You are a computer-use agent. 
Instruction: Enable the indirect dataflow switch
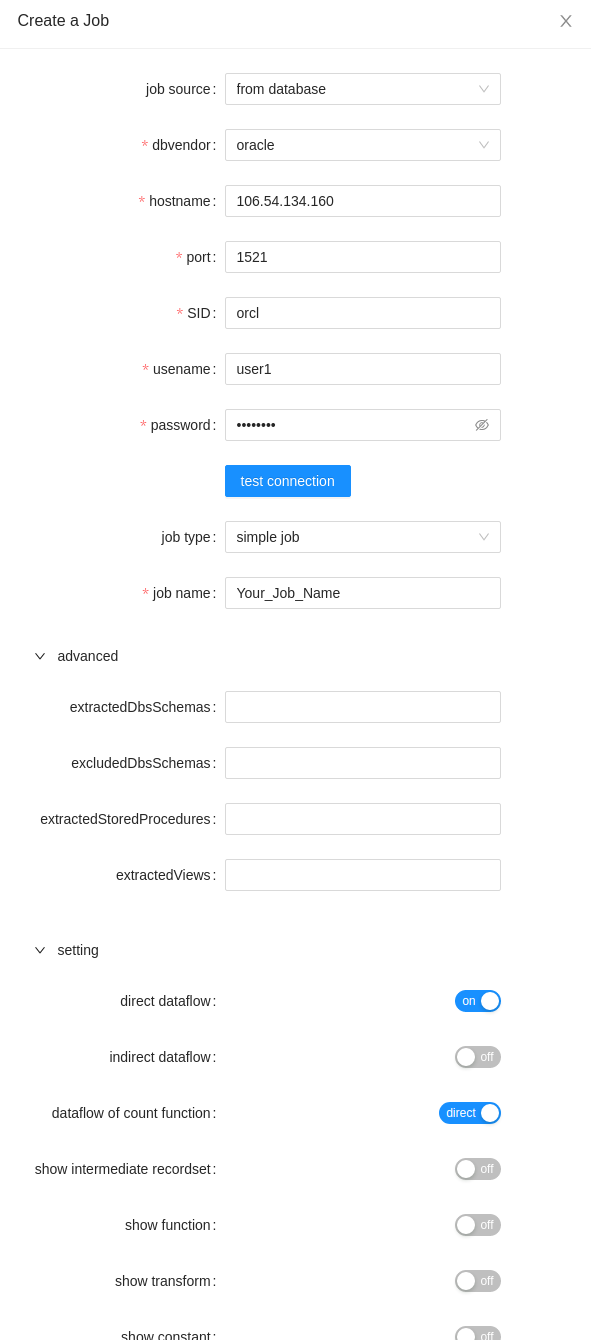click(478, 1057)
